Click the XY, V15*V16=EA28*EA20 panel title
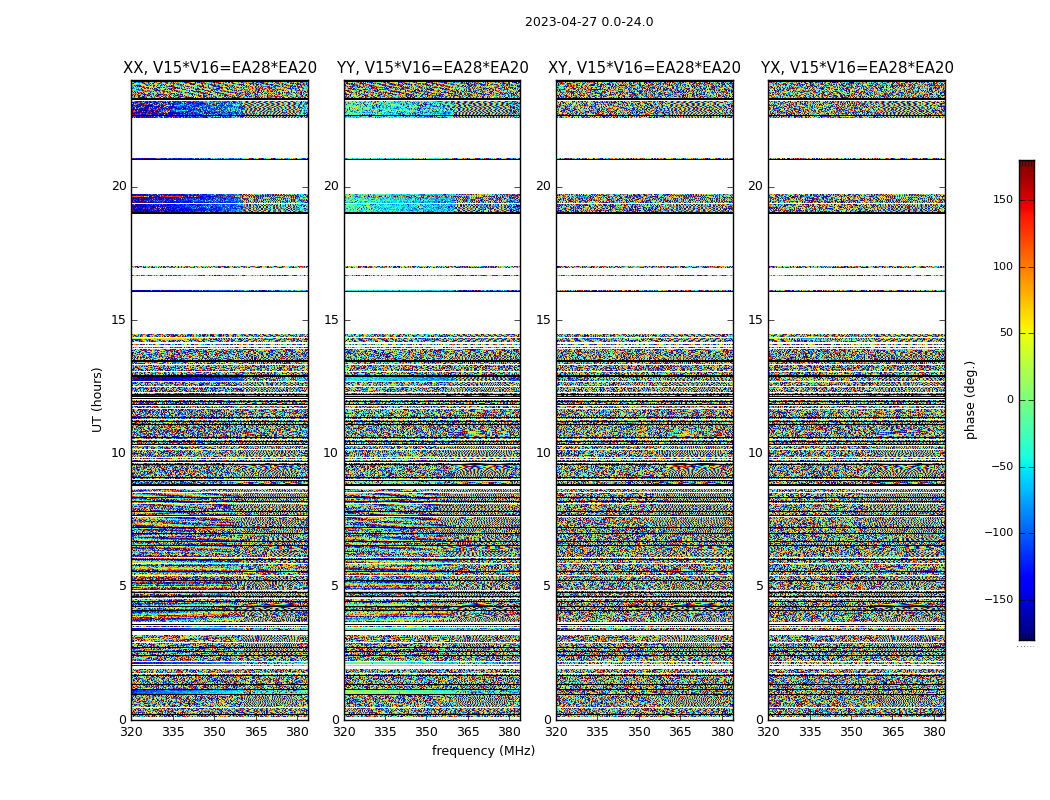The image size is (1050, 800). [644, 68]
